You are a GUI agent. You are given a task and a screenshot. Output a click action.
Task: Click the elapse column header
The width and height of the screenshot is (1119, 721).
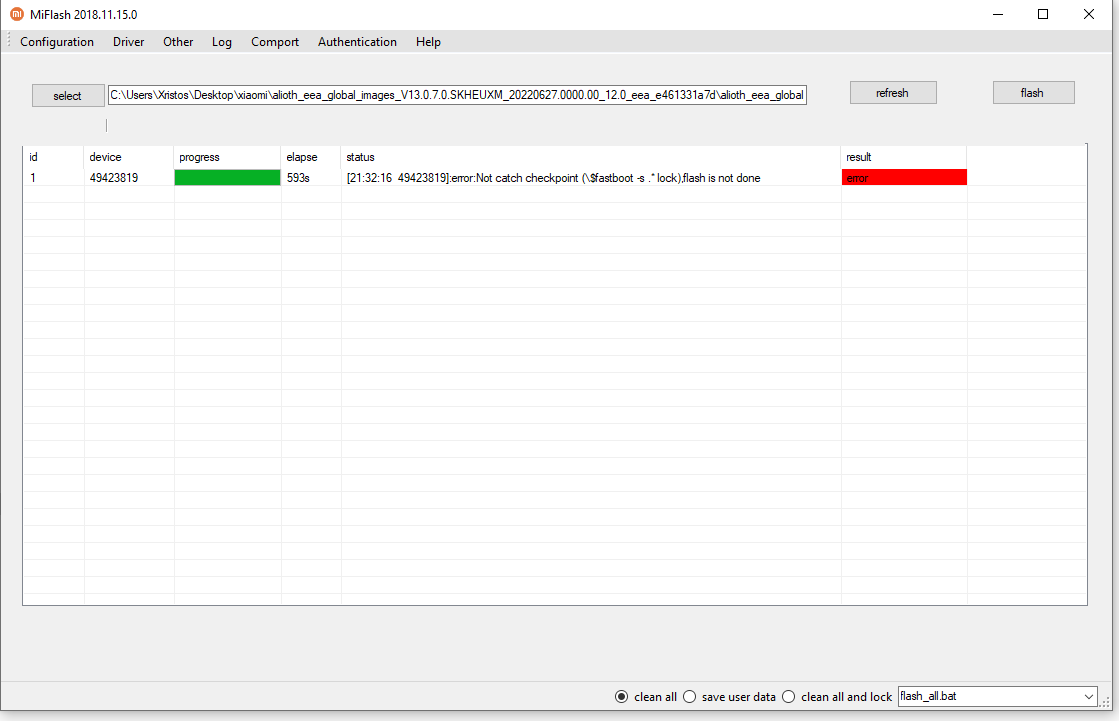pyautogui.click(x=311, y=157)
